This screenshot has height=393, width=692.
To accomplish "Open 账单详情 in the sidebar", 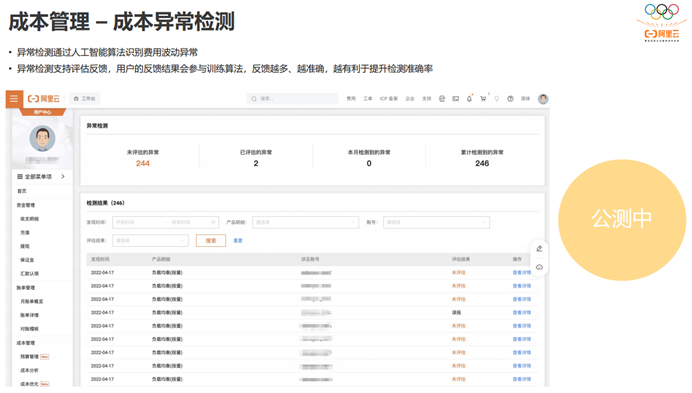I will click(30, 315).
